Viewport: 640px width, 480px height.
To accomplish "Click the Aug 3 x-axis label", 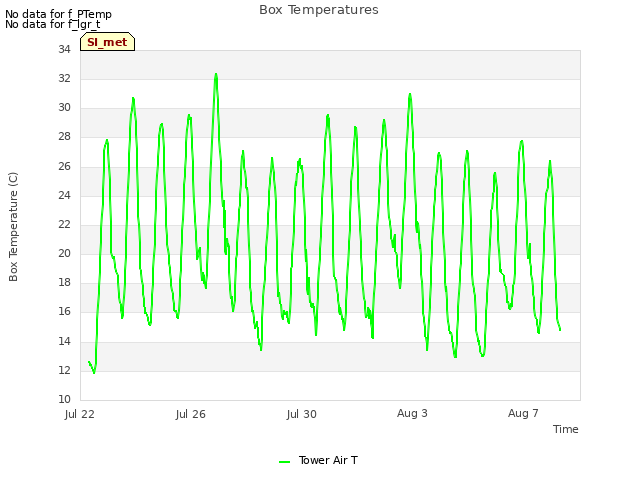I will [412, 413].
